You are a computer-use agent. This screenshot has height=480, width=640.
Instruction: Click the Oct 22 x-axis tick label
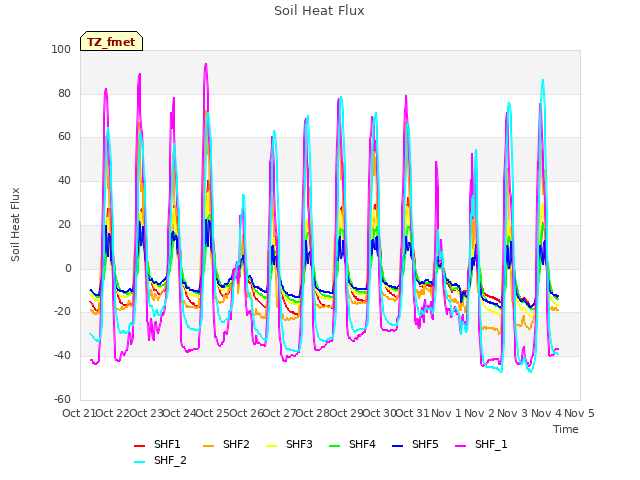112,413
